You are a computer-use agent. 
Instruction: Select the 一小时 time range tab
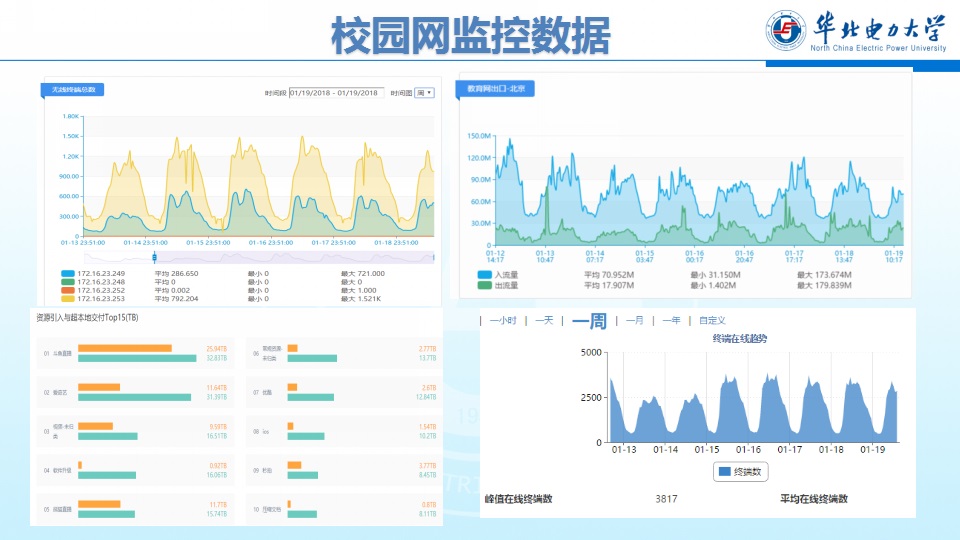click(x=502, y=321)
